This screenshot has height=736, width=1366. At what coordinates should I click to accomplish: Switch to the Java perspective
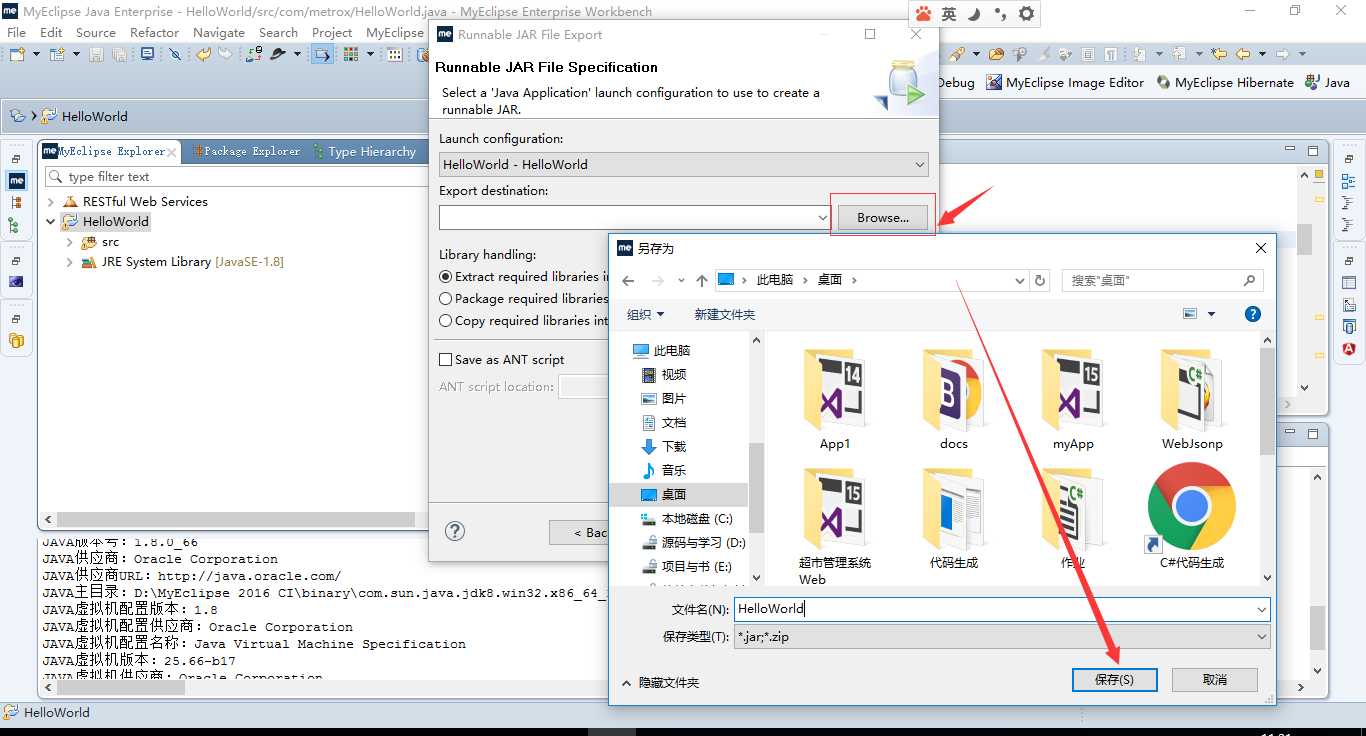point(1328,83)
